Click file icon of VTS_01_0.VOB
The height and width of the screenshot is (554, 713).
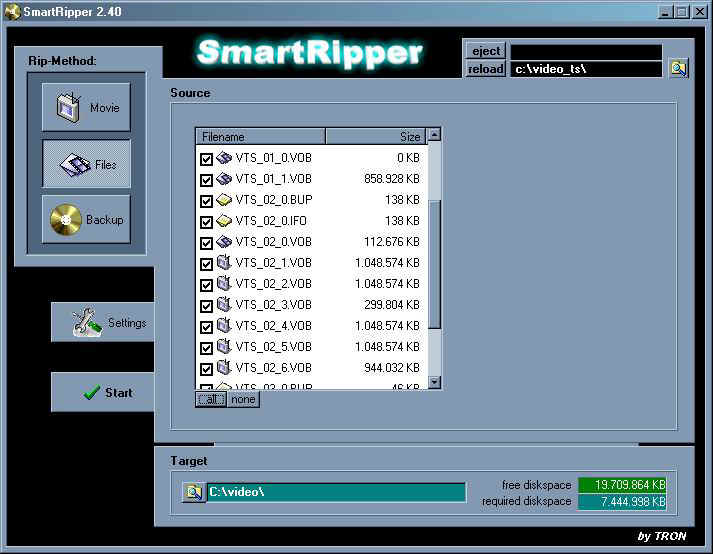coord(224,157)
